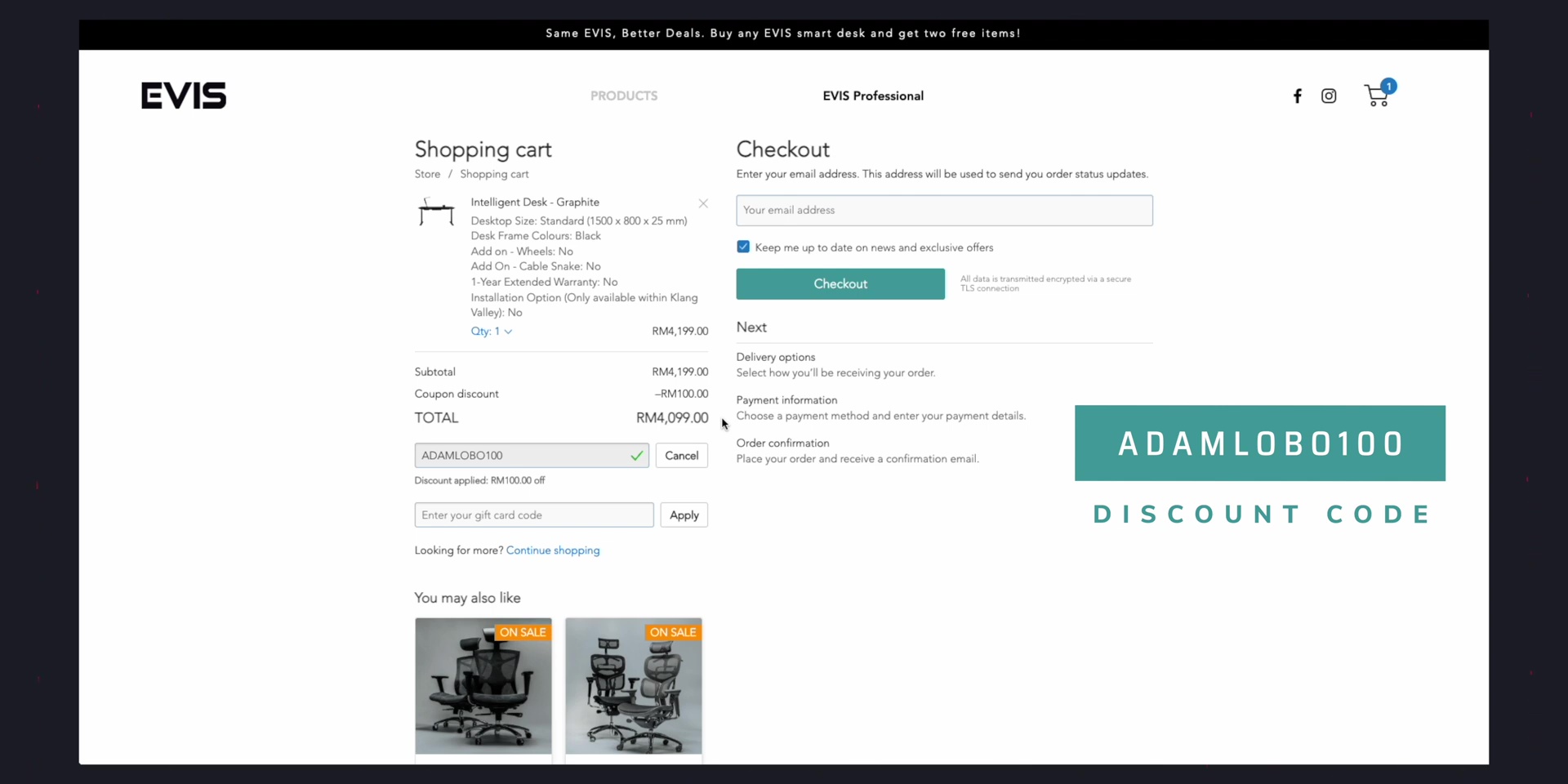Image resolution: width=1568 pixels, height=784 pixels.
Task: Cancel the applied ADAMLOBO100 coupon
Action: (681, 456)
